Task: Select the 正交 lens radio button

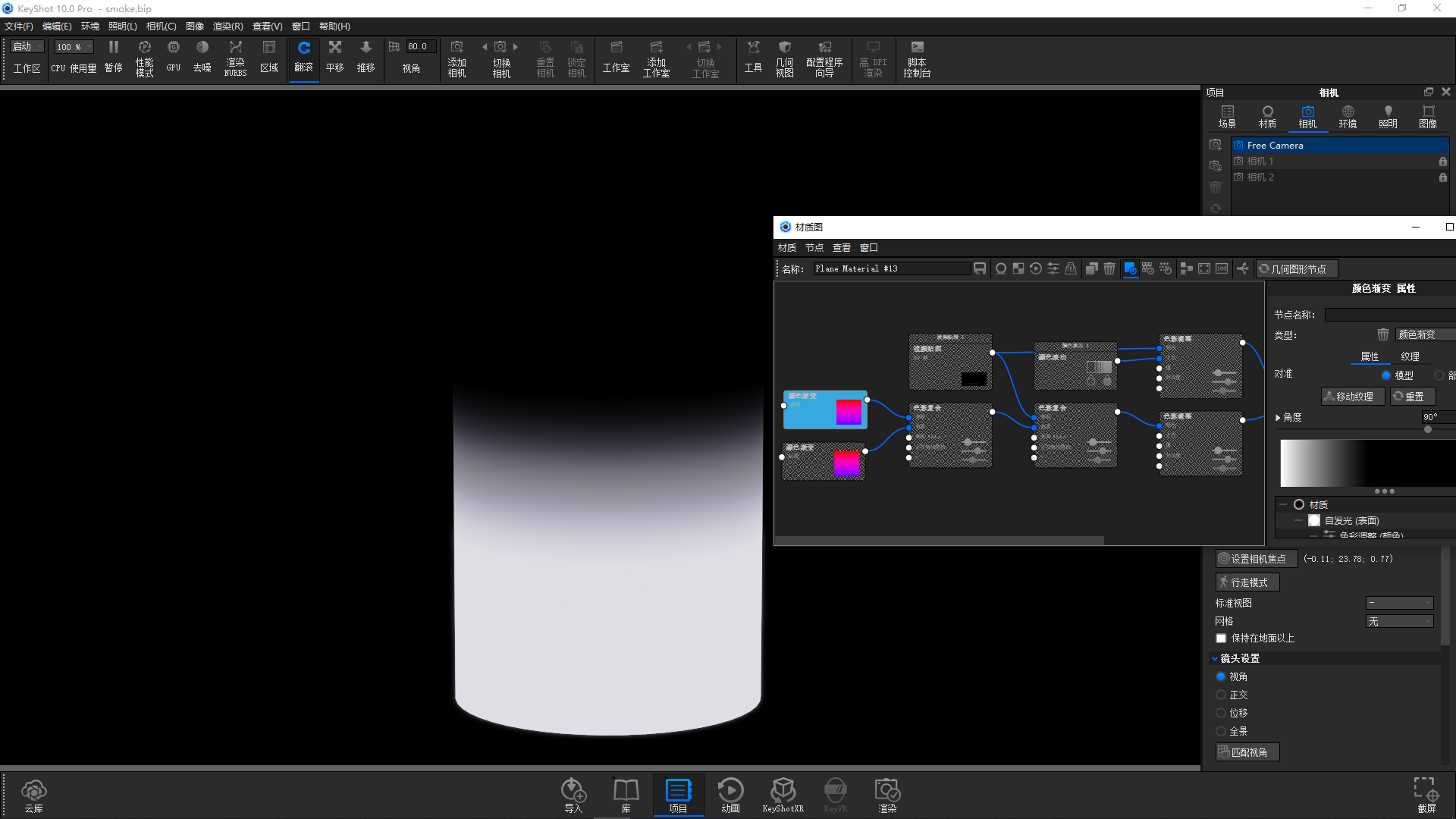Action: [x=1221, y=695]
